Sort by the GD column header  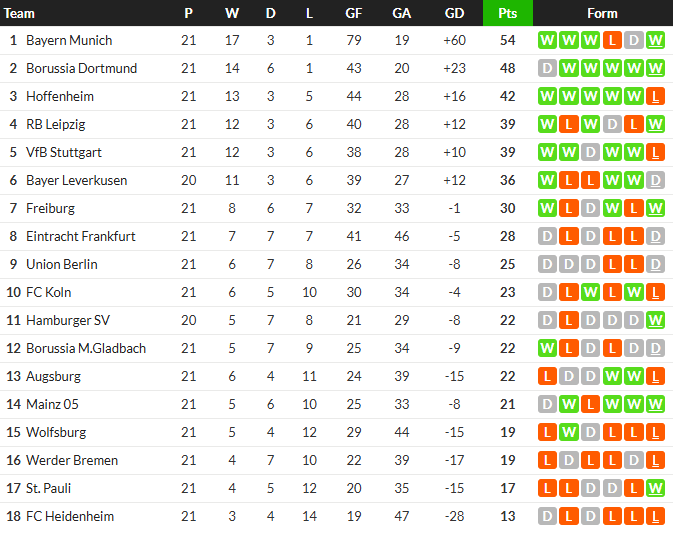454,13
